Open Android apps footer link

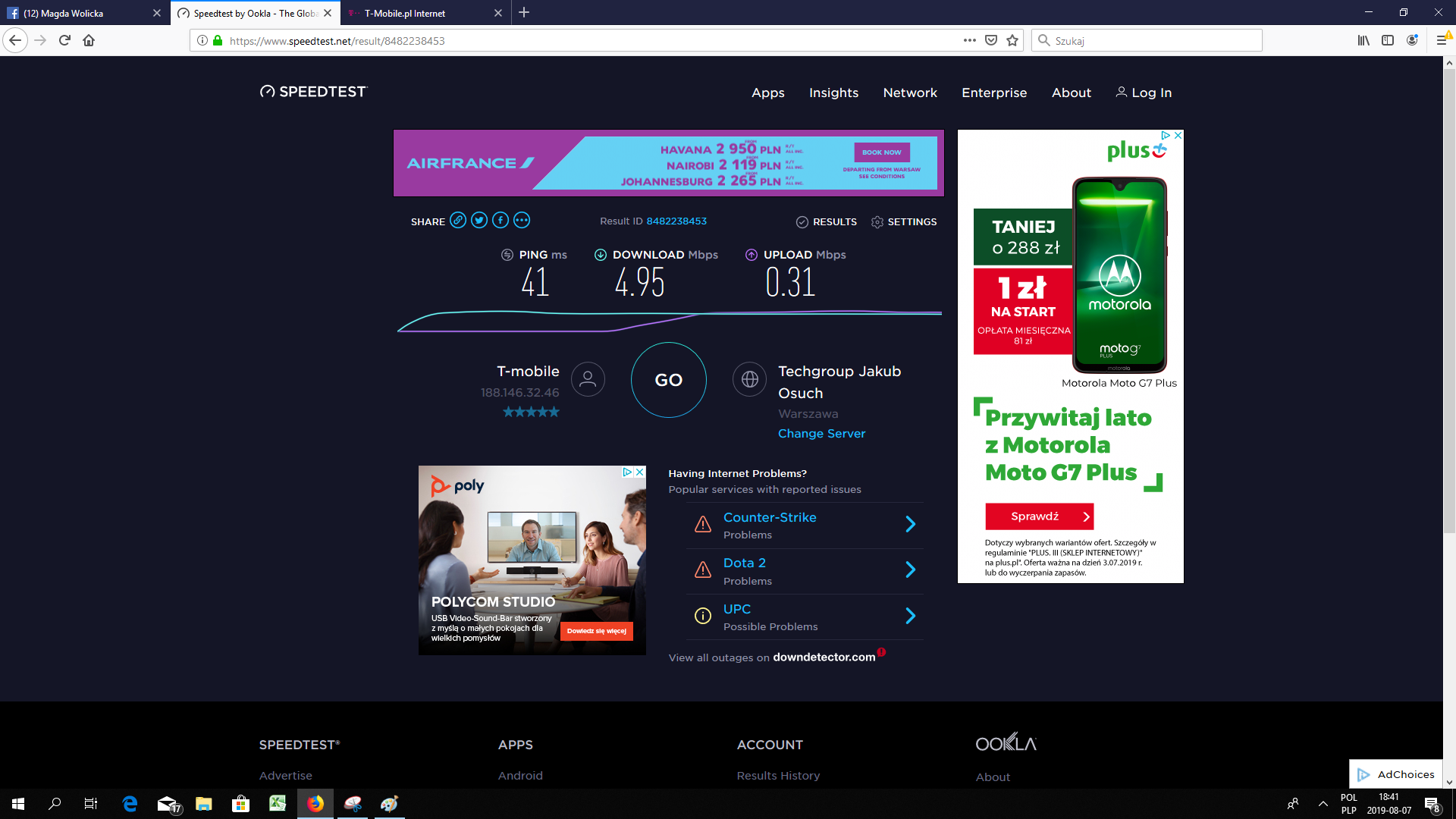tap(520, 776)
